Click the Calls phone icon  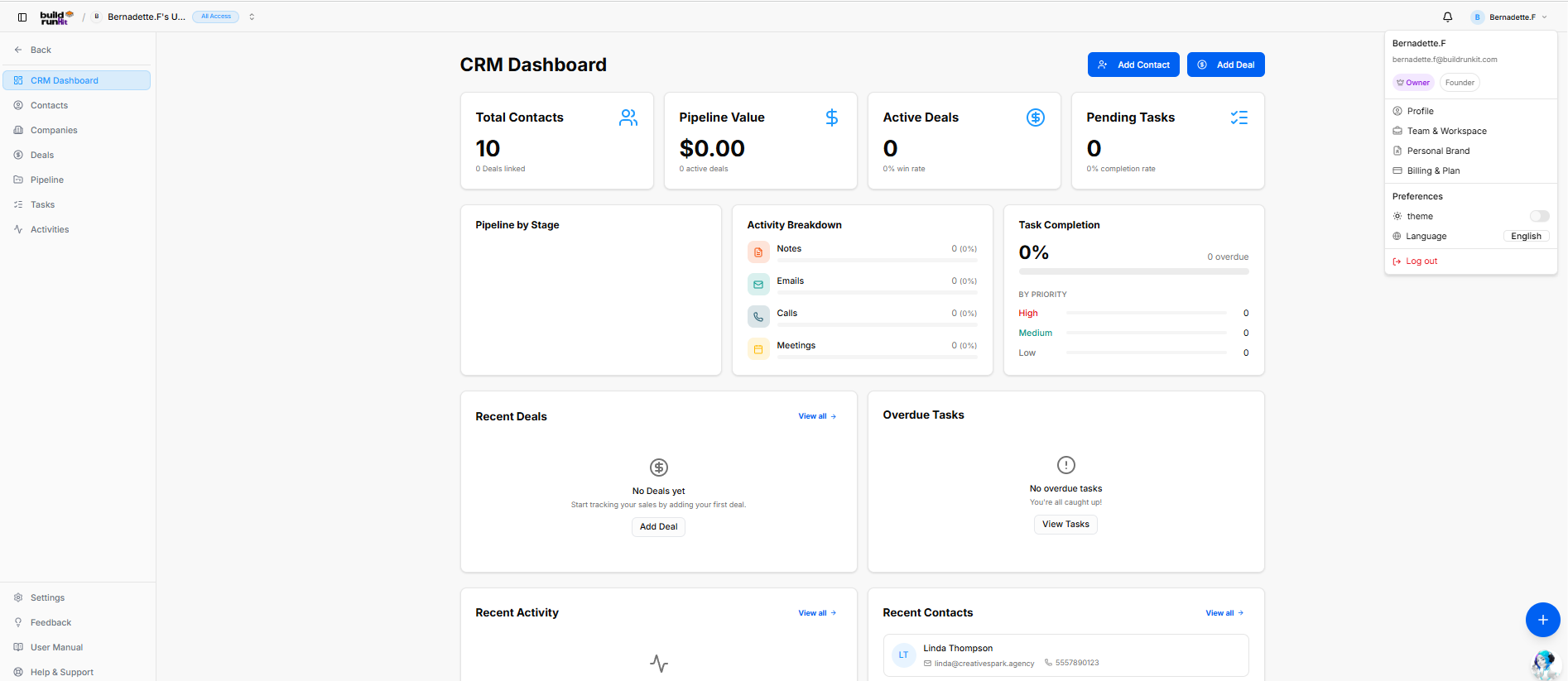coord(758,317)
